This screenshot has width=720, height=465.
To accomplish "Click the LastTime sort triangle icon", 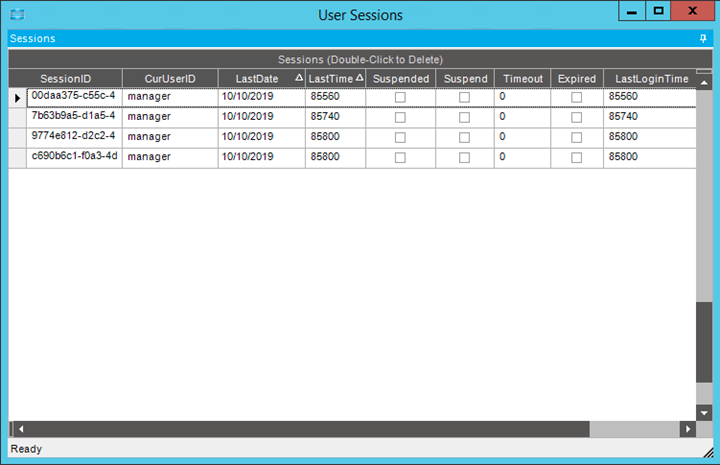I will tap(359, 78).
